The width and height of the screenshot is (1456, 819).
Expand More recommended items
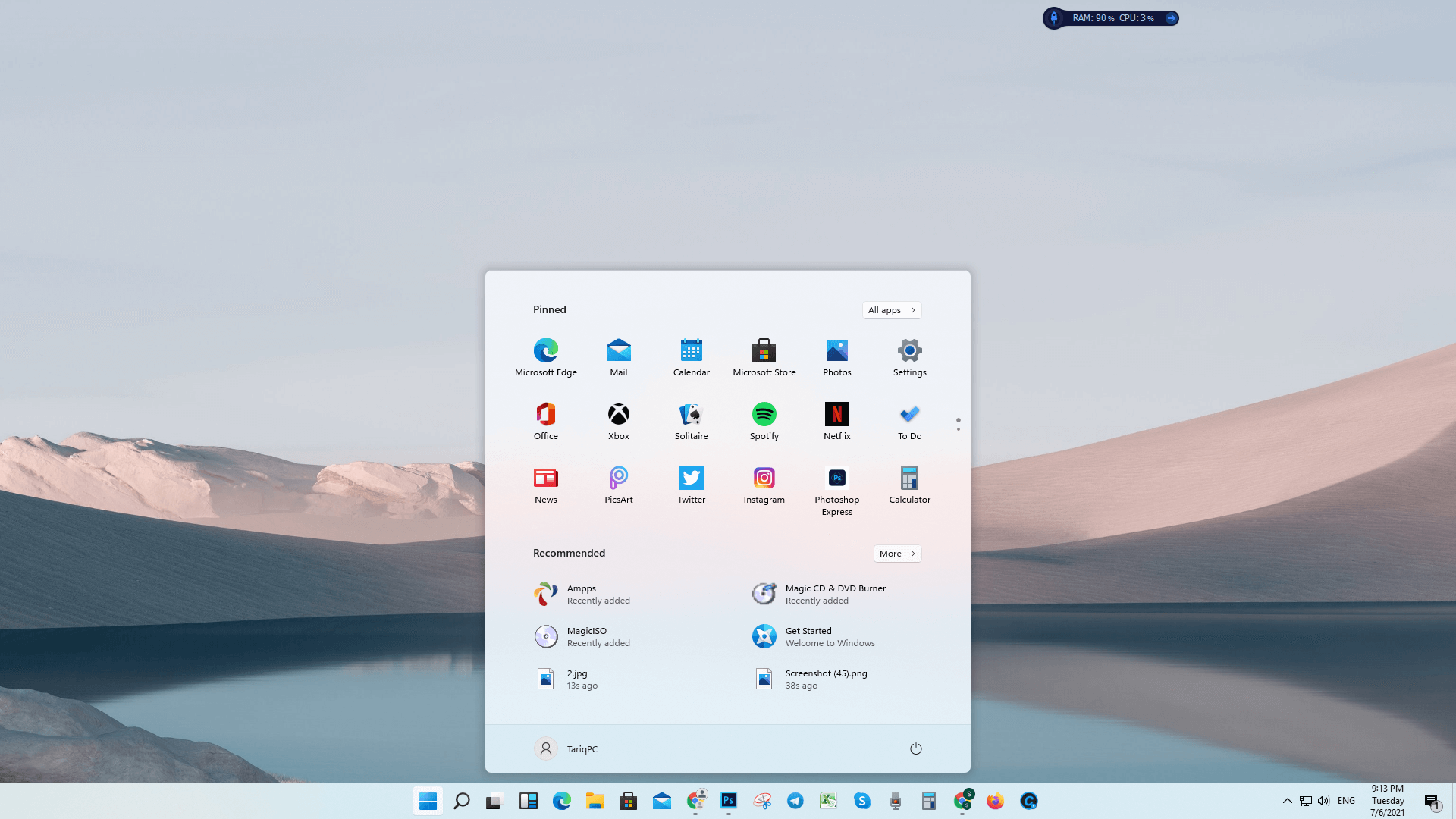(x=897, y=554)
